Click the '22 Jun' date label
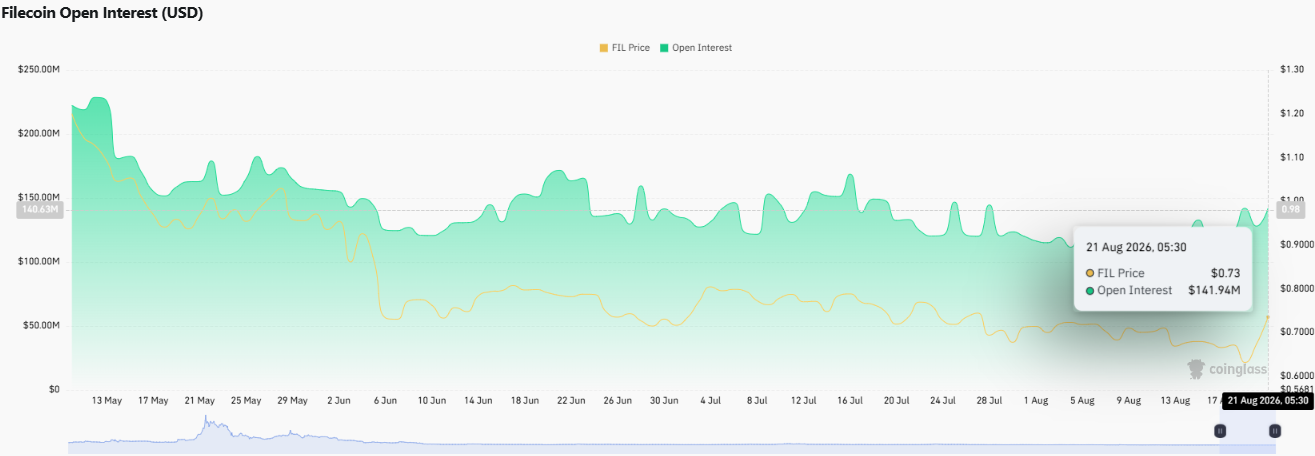The height and width of the screenshot is (456, 1315). point(571,400)
